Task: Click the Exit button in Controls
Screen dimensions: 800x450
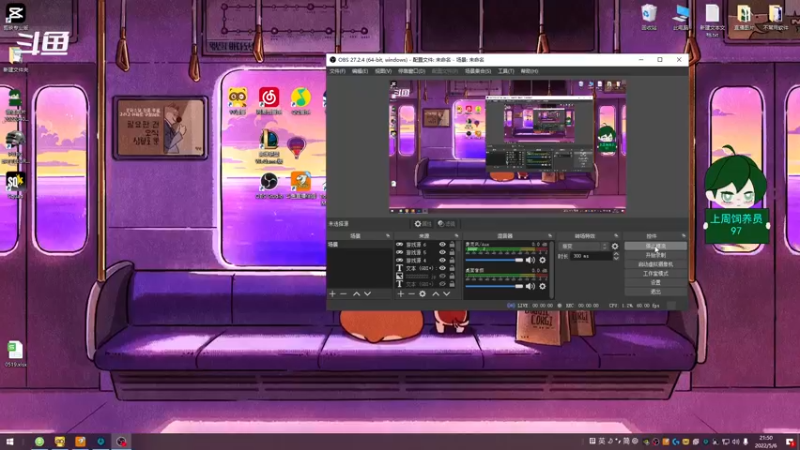Action: coord(656,292)
